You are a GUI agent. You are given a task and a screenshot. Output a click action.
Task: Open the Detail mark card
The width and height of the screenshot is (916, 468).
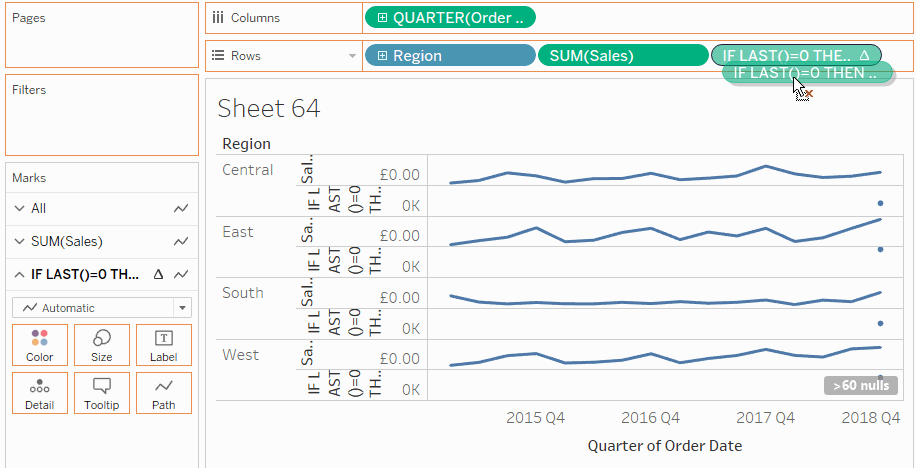pos(40,393)
